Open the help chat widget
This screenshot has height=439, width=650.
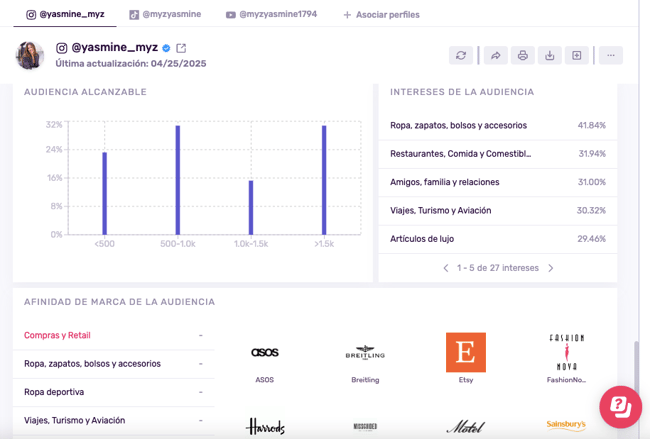(620, 406)
